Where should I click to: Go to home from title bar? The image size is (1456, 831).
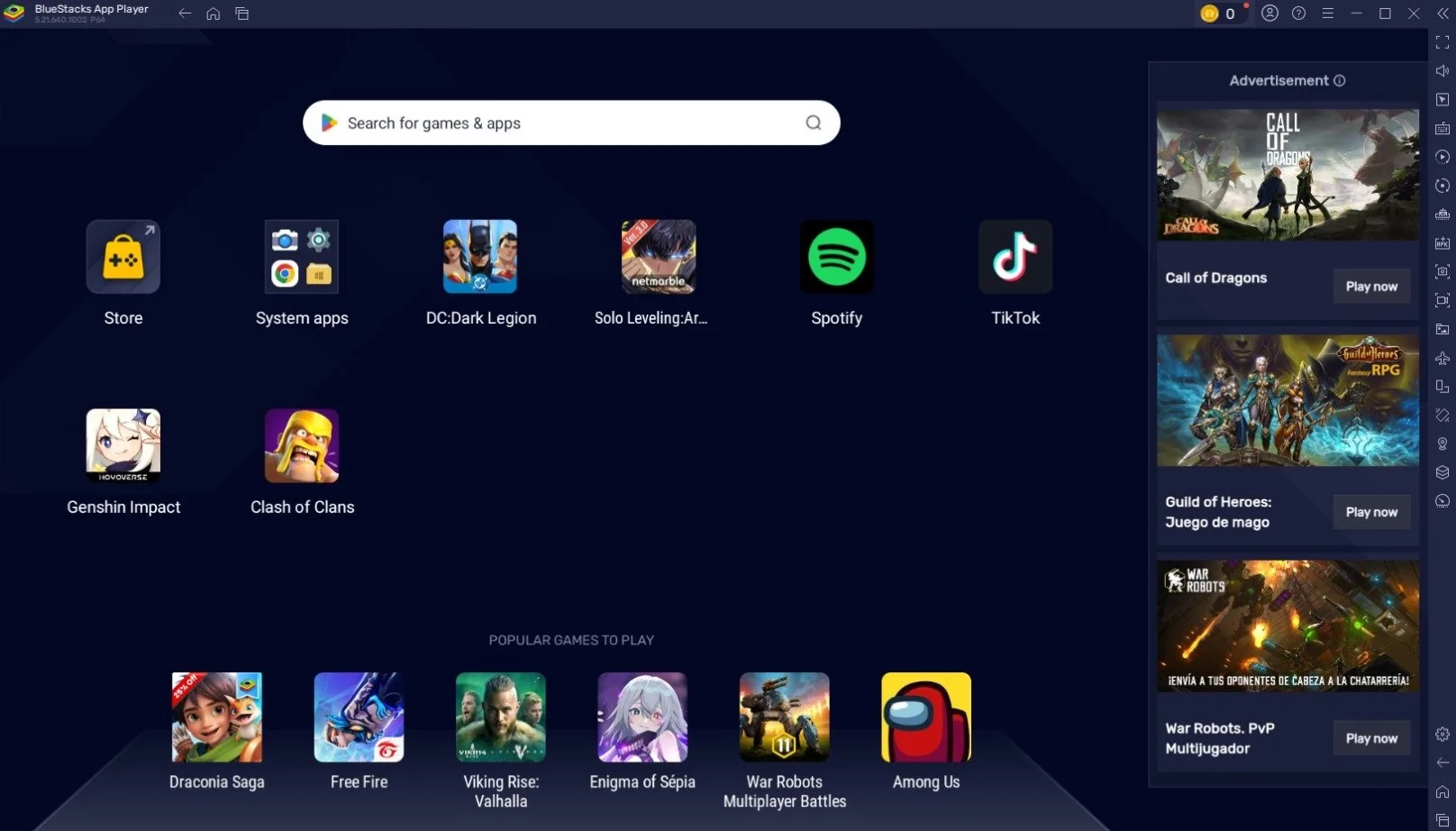point(214,14)
